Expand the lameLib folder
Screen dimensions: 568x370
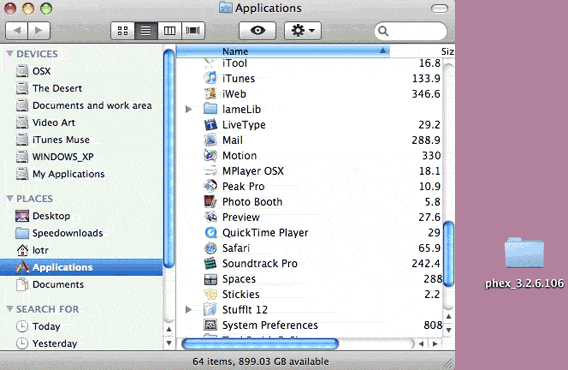(x=188, y=109)
